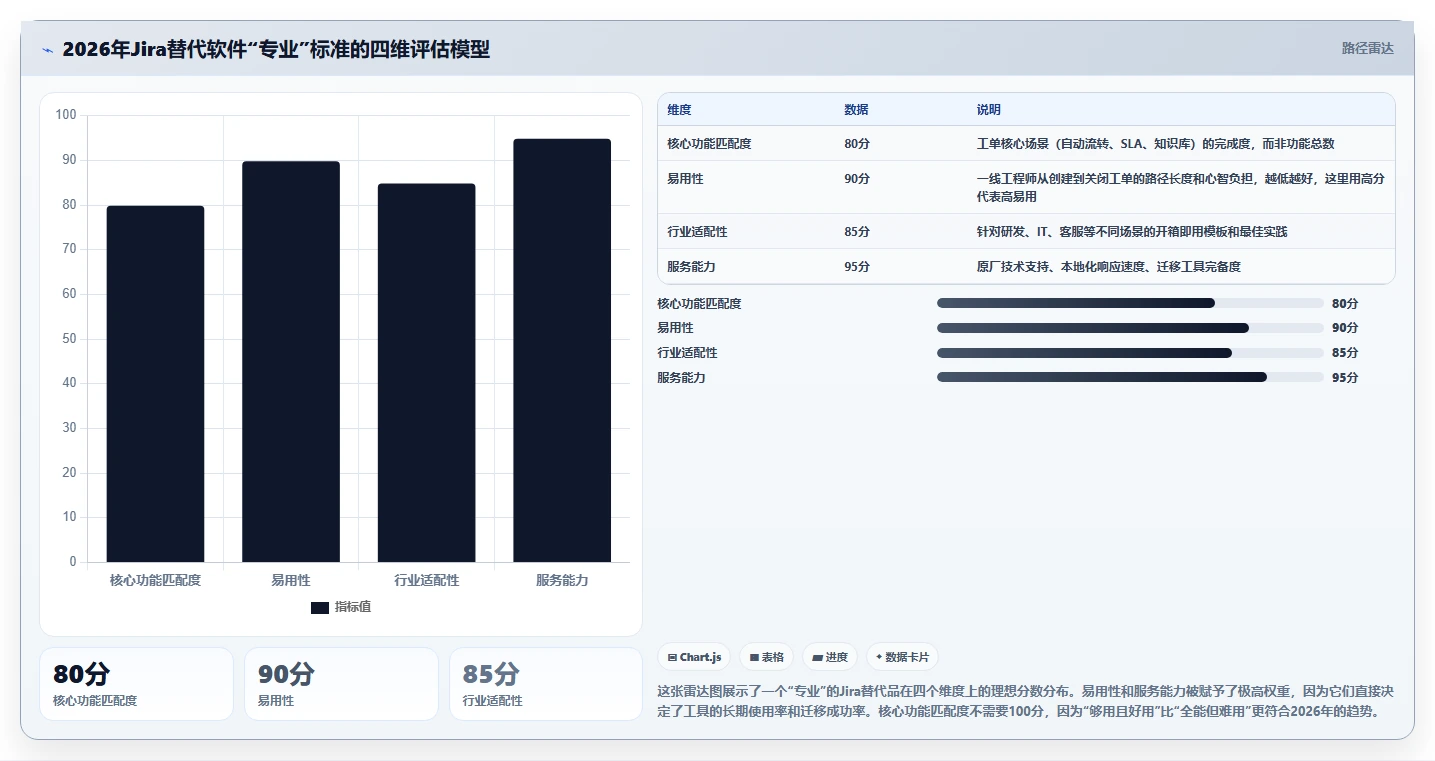Click the 核心功能匹配度 chart bar
1435x761 pixels.
tap(155, 384)
